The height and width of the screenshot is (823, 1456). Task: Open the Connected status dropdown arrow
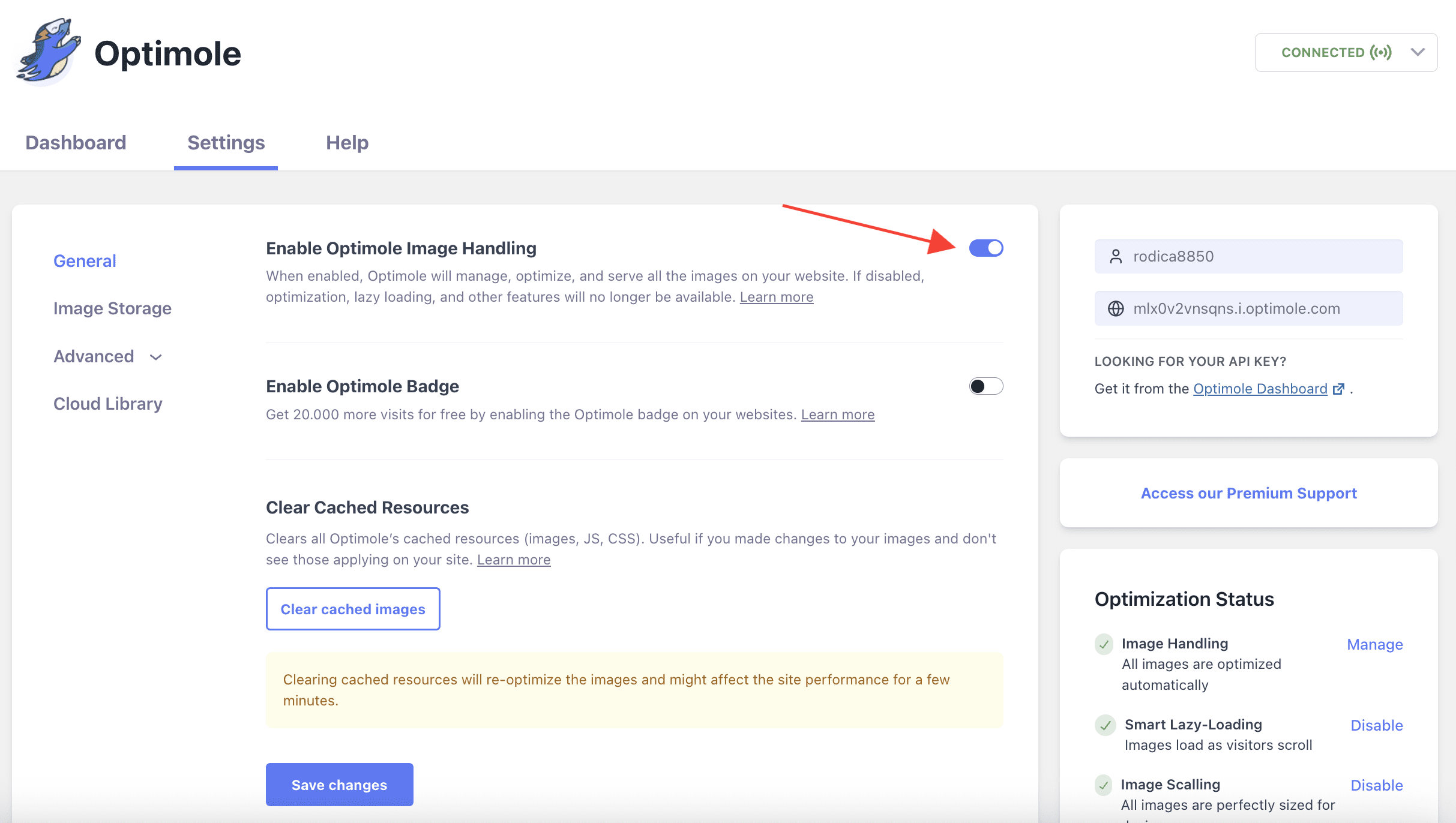1418,53
